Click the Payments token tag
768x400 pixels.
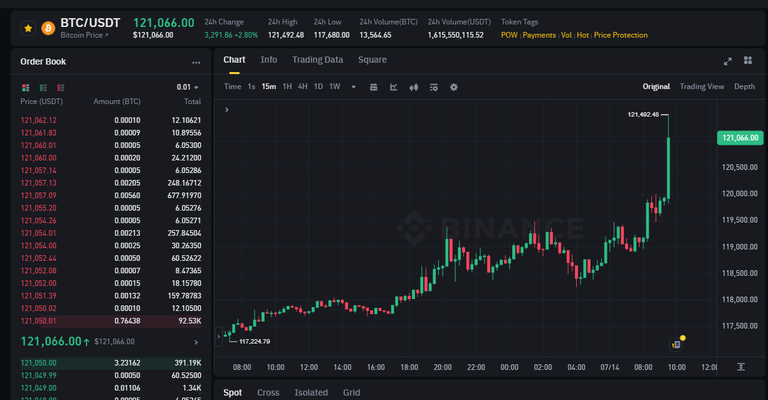(x=539, y=35)
